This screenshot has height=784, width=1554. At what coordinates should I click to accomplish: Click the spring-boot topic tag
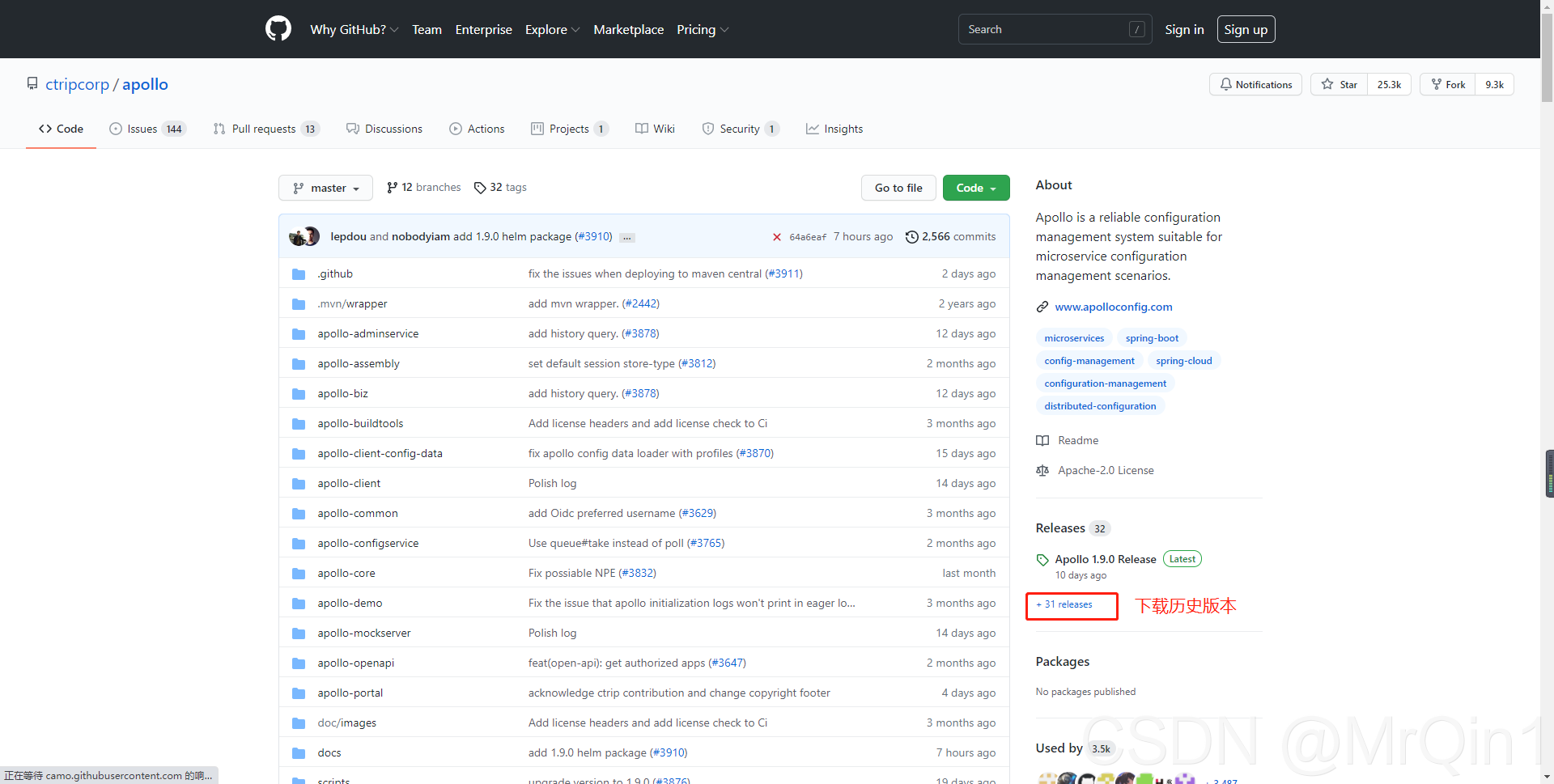1152,338
